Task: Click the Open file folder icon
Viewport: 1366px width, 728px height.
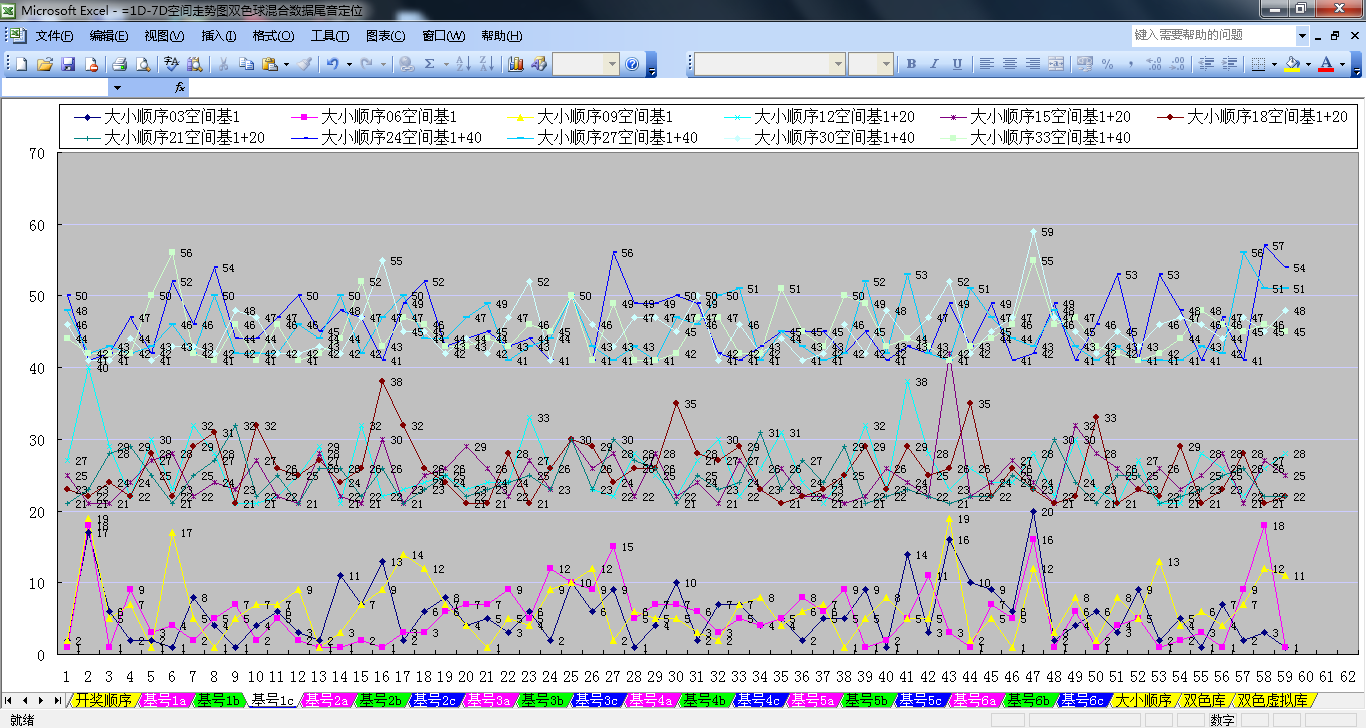Action: (x=44, y=64)
